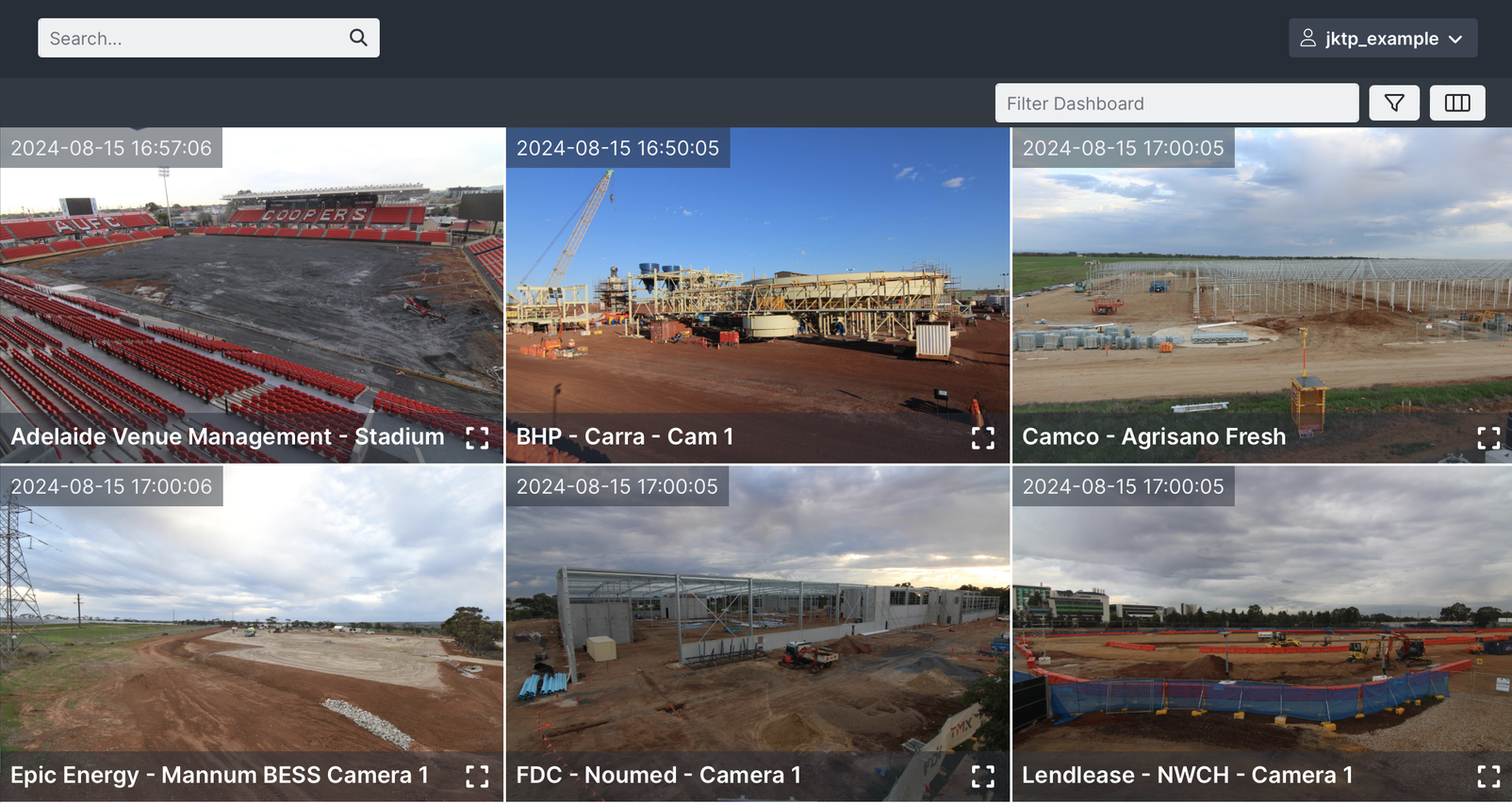The height and width of the screenshot is (803, 1512).
Task: Click the user profile avatar icon
Action: (1307, 39)
